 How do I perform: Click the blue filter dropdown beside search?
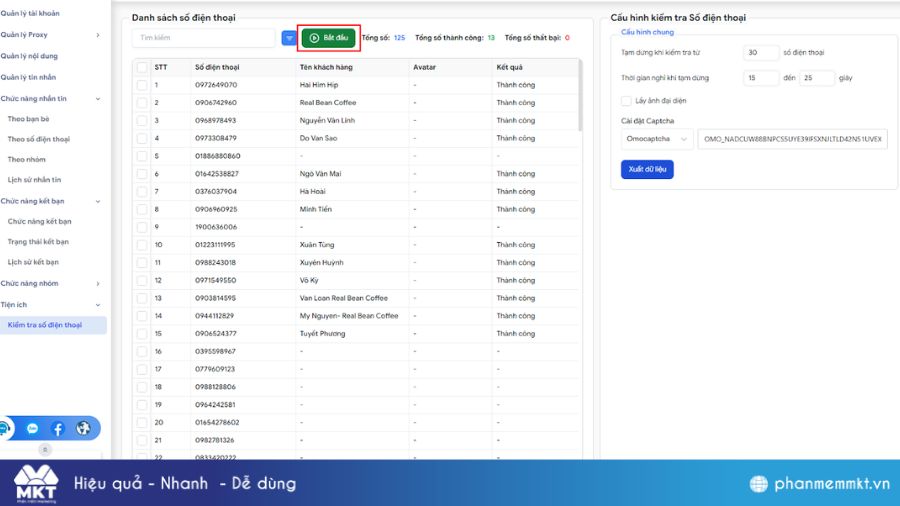(289, 38)
